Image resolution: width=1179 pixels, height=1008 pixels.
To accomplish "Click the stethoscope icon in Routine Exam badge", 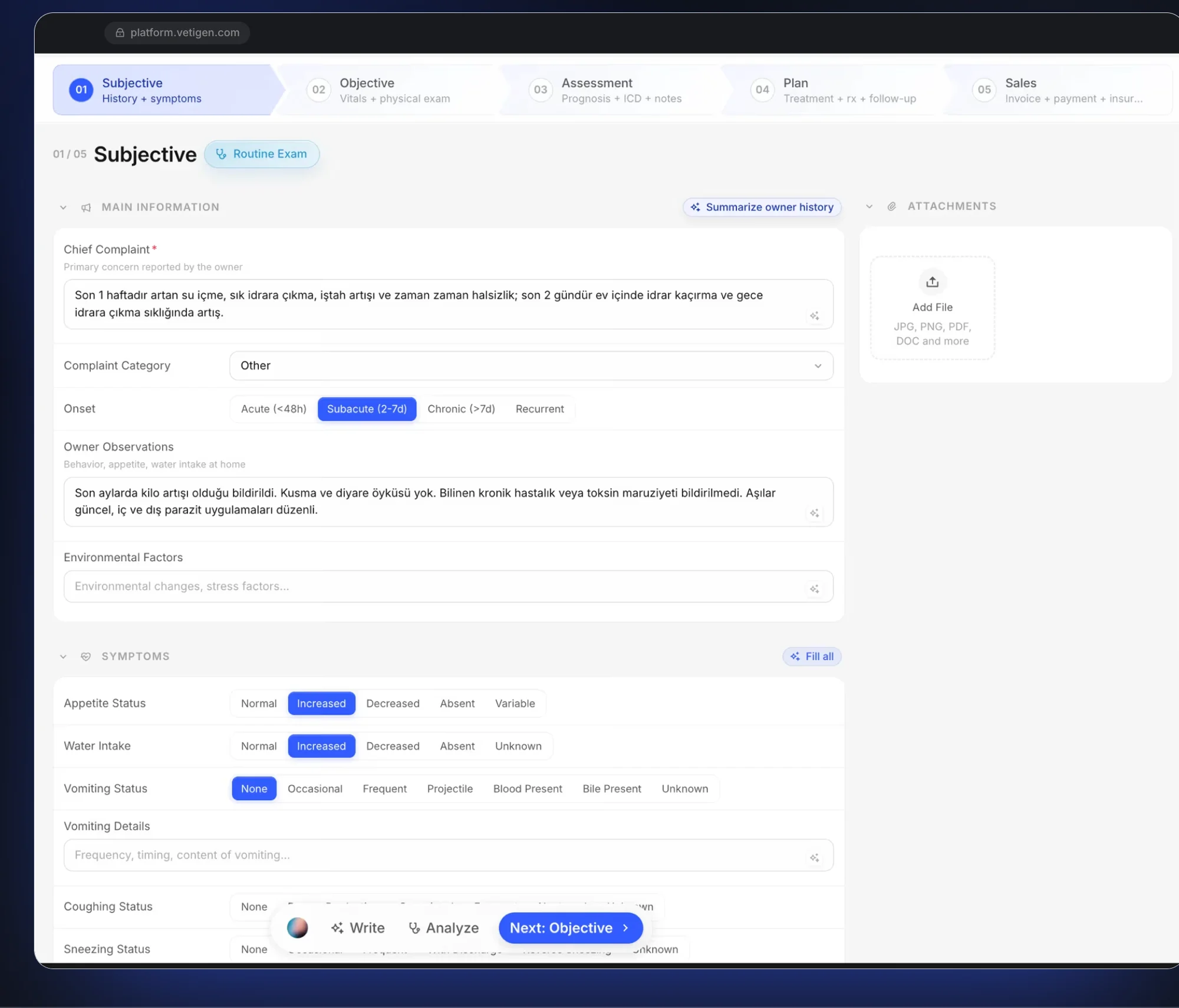I will (x=221, y=154).
